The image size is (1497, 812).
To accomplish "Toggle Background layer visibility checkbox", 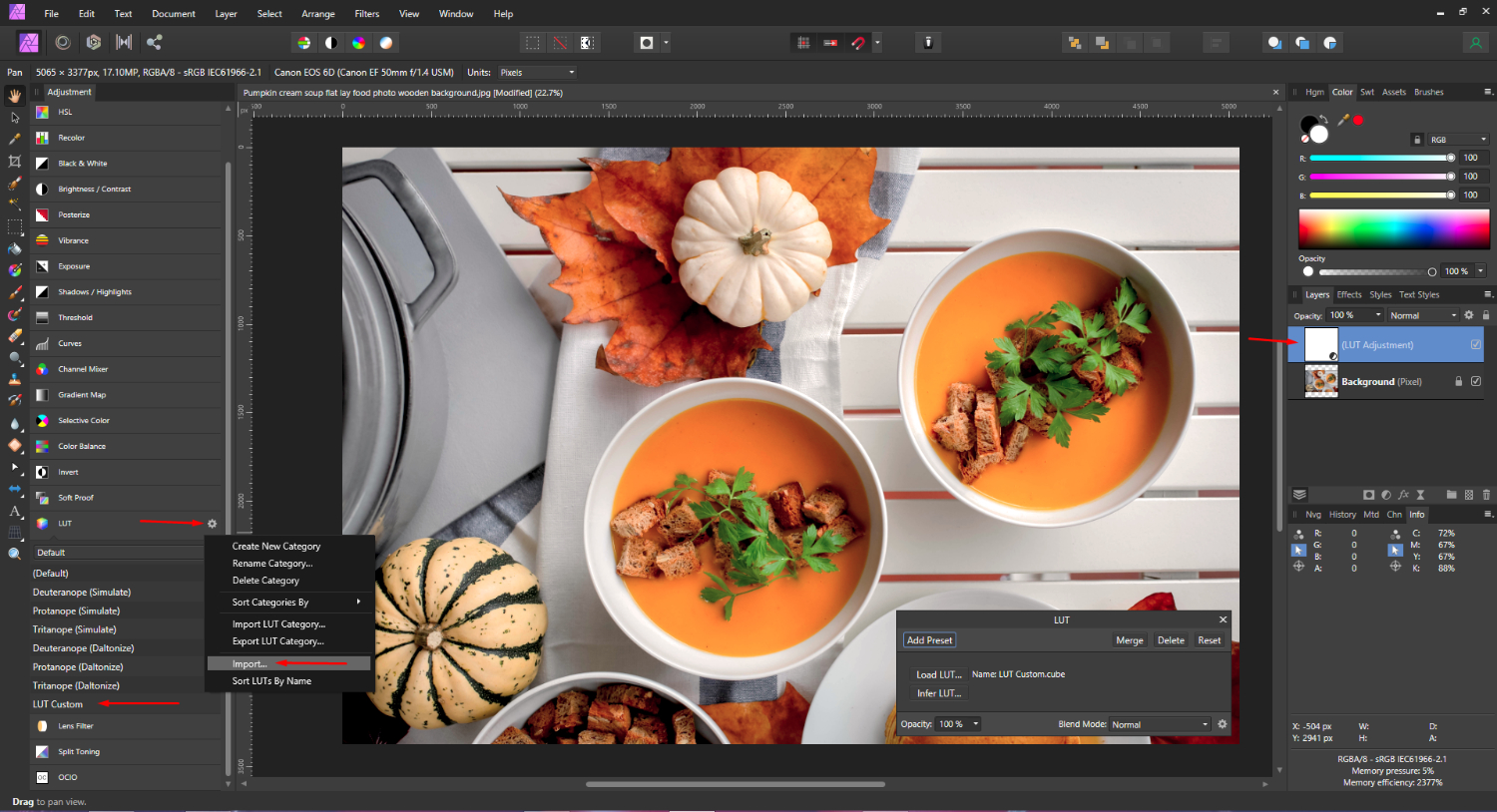I will [x=1476, y=381].
